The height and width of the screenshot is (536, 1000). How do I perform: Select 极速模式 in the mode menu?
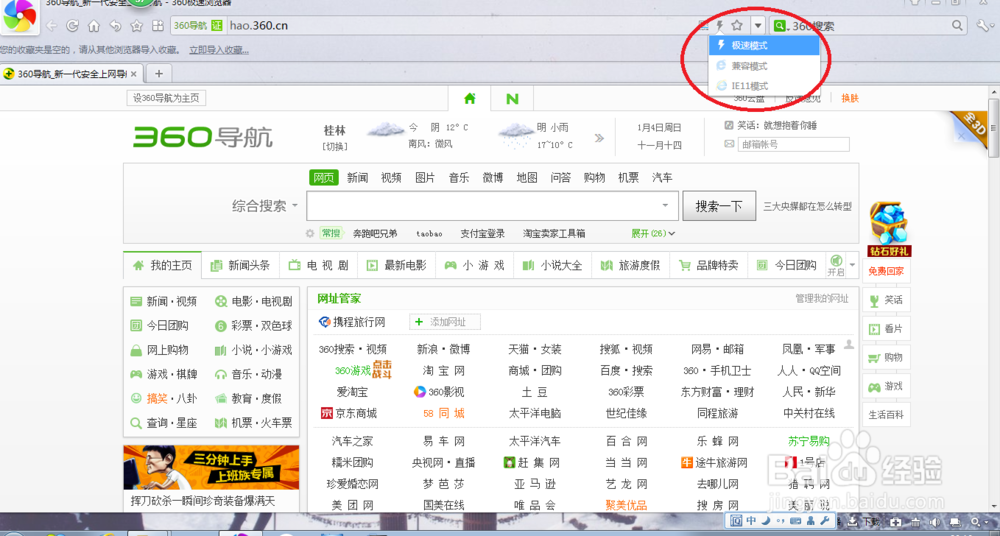pos(763,45)
